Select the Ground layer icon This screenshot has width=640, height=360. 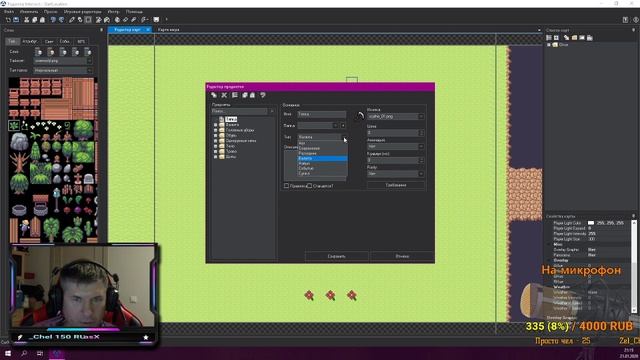38,52
